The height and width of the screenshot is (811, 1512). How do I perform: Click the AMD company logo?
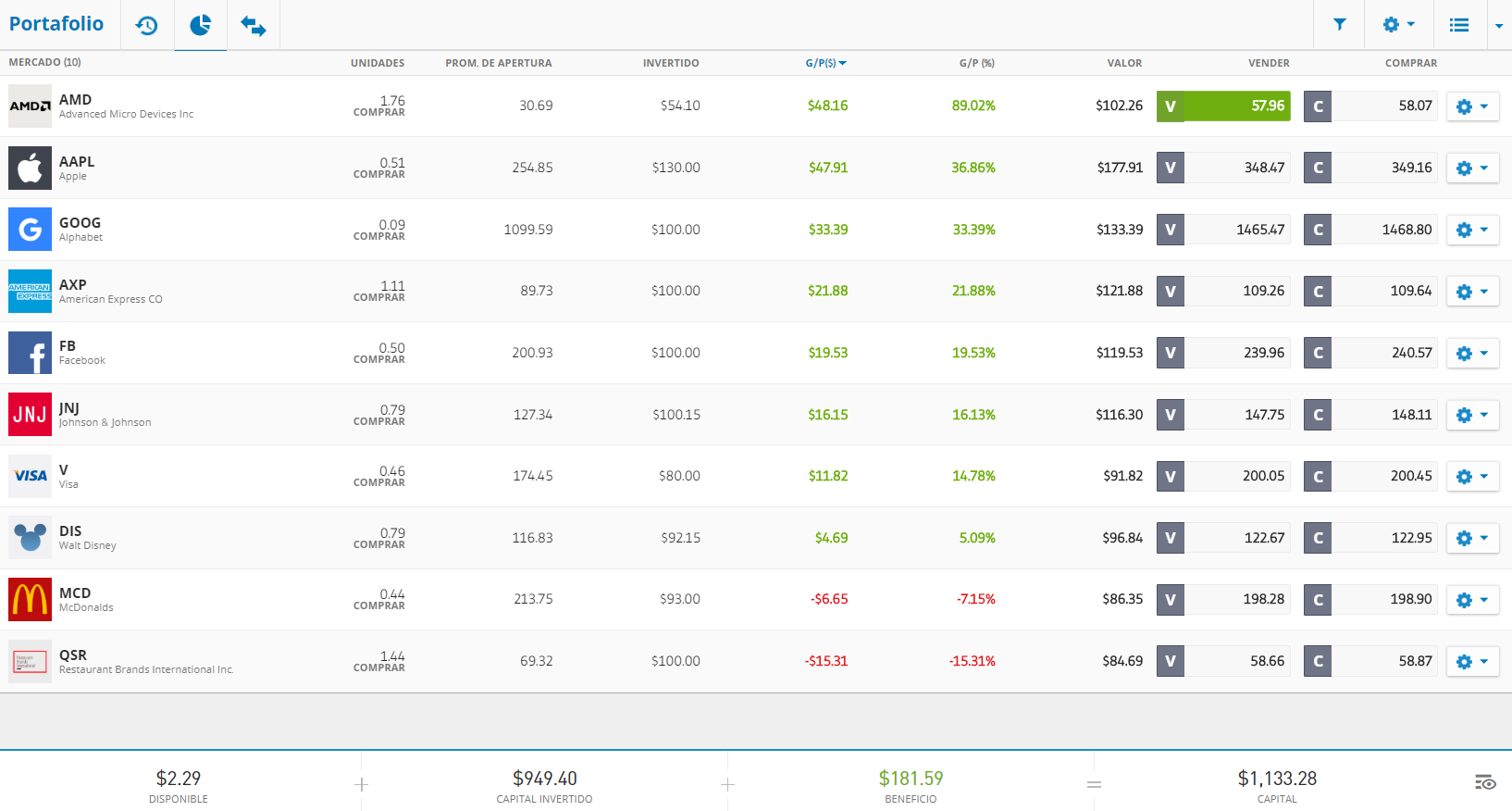tap(30, 106)
